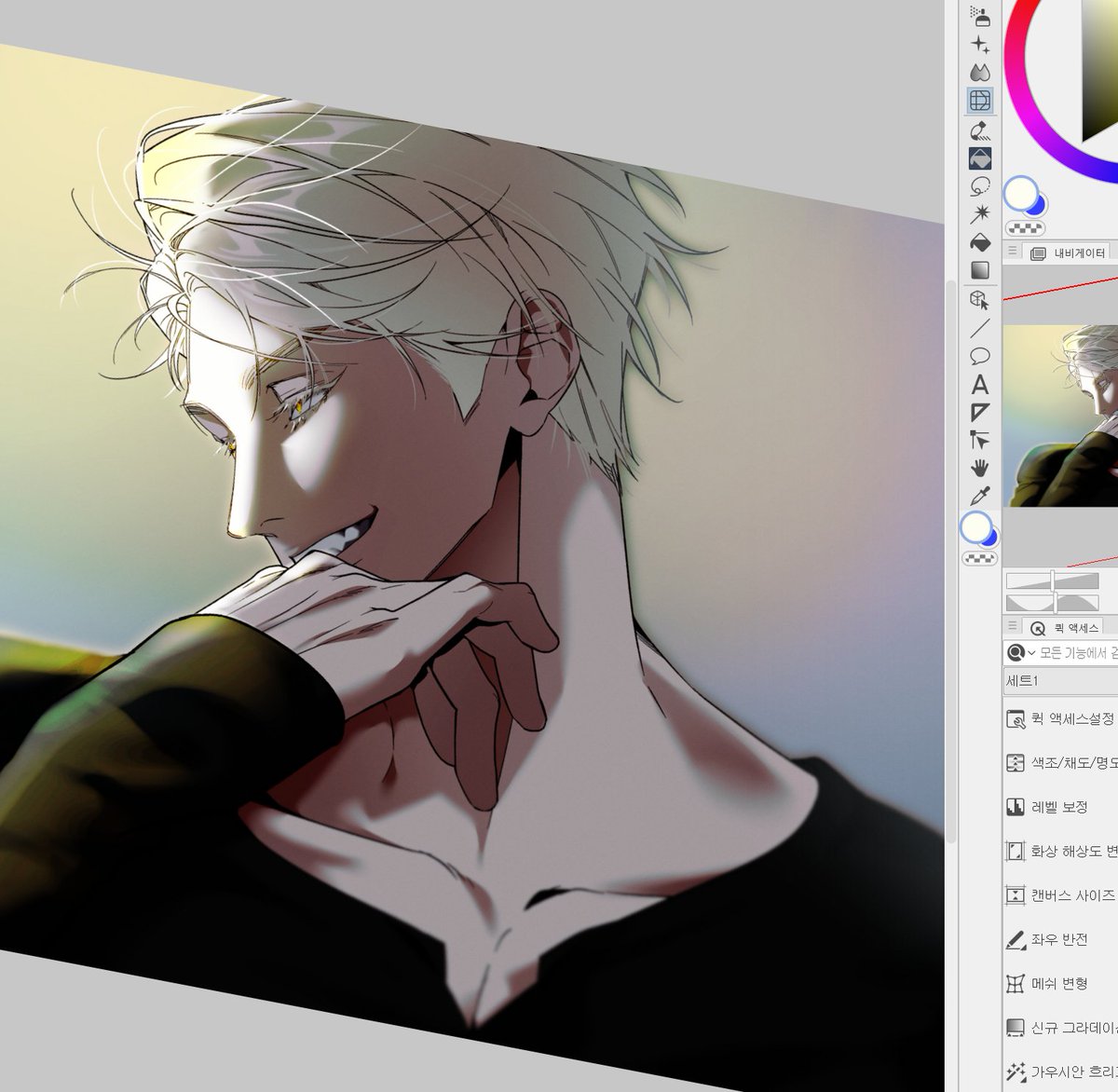Pick the blue sub color below the eyedropper
1118x1092 pixels.
pyautogui.click(x=991, y=538)
